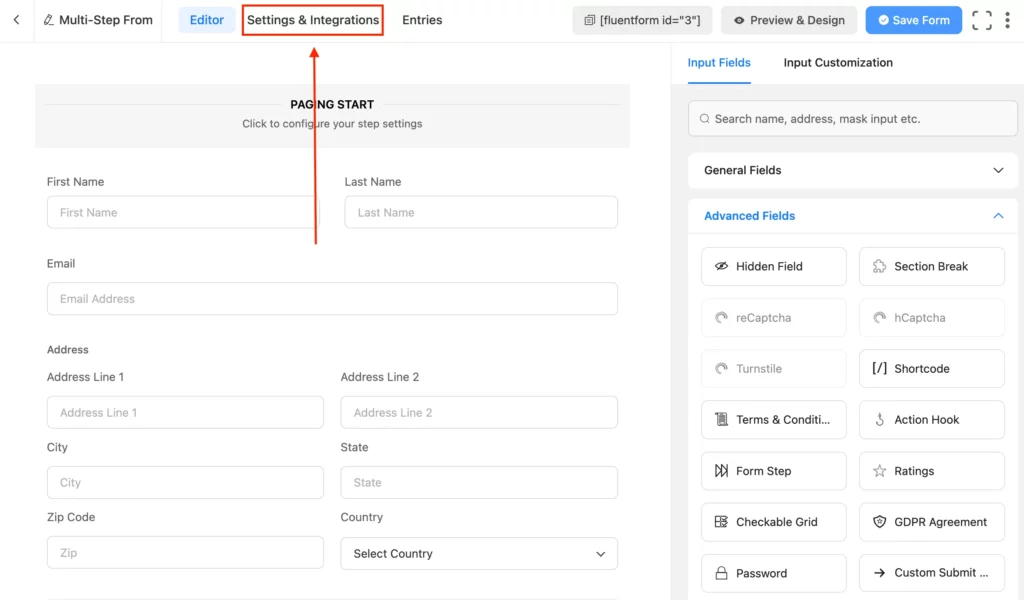Switch to the Entries tab

(x=421, y=19)
